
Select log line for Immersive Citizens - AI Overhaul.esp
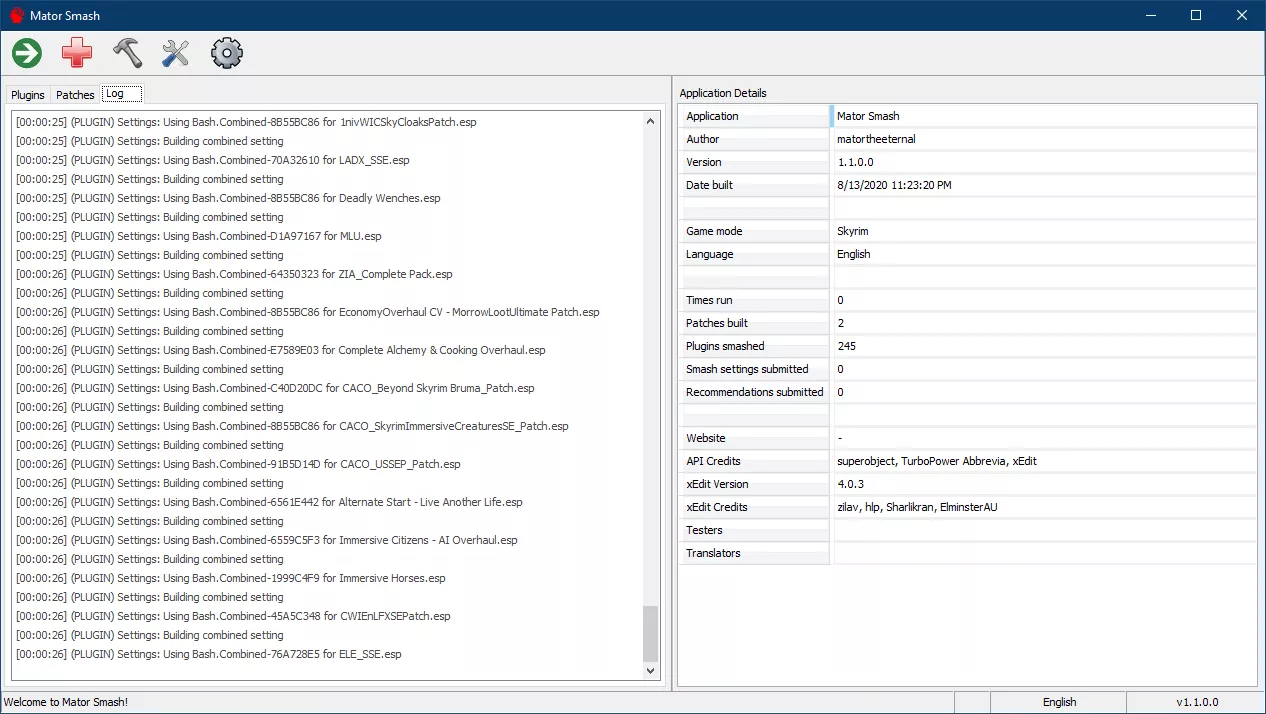point(267,540)
